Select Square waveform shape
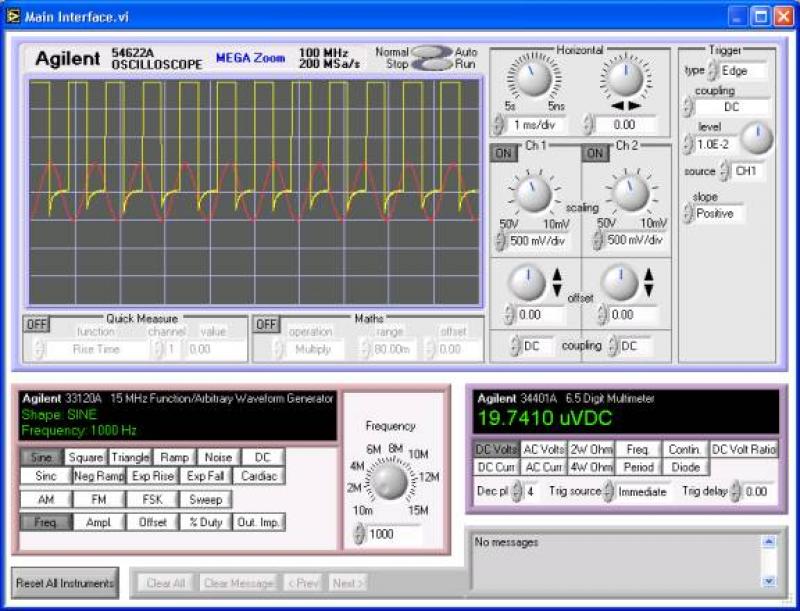The width and height of the screenshot is (800, 611). [x=86, y=457]
